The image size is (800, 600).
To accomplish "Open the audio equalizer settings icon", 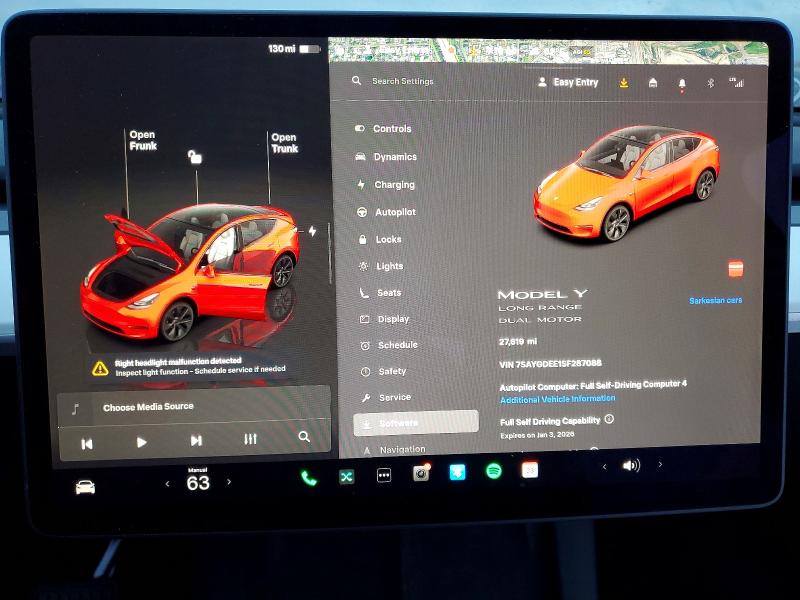I will click(250, 439).
